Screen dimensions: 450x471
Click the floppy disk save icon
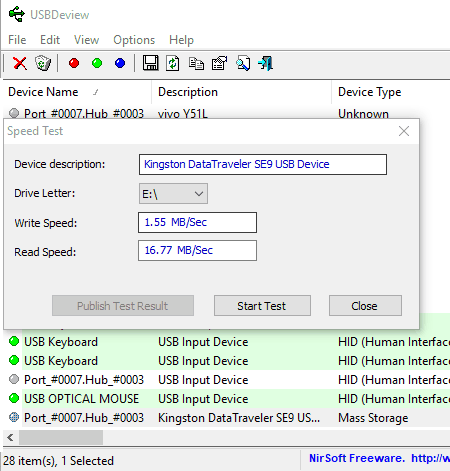click(x=150, y=63)
